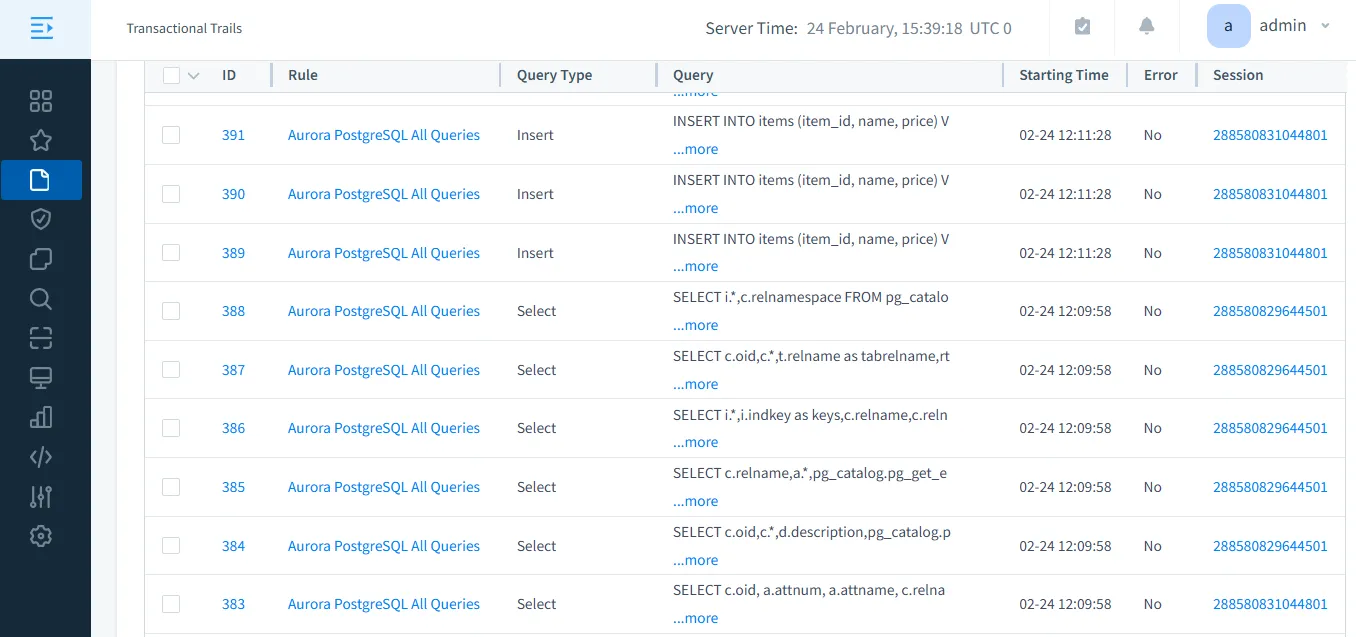Sort by the ID column header

229,75
